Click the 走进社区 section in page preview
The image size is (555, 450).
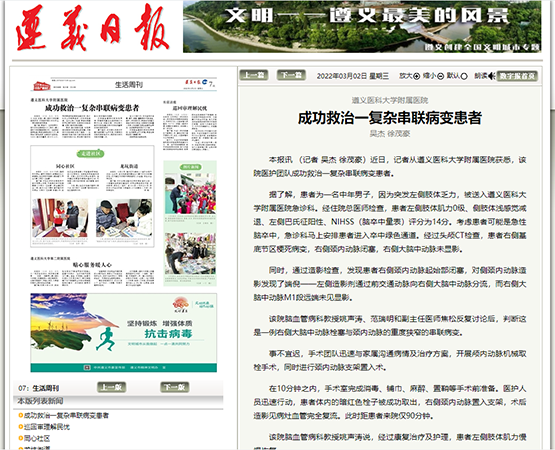click(92, 196)
